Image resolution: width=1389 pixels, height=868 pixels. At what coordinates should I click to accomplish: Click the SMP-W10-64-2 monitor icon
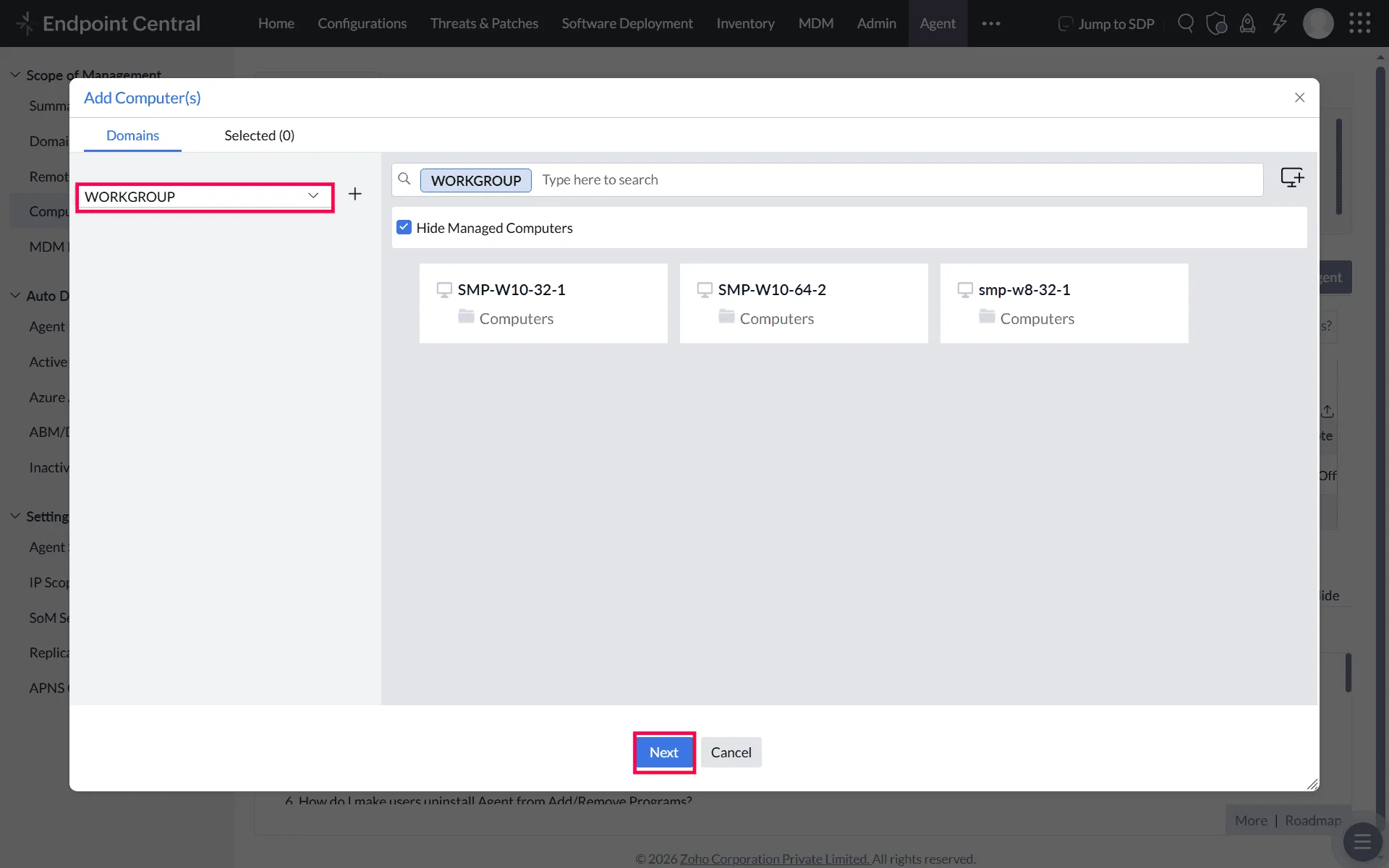coord(705,290)
